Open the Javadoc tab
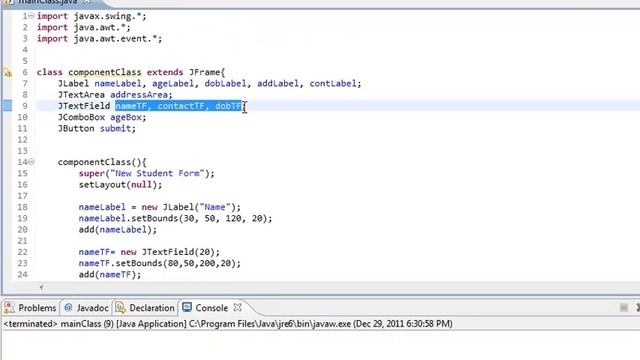Viewport: 640px width, 360px height. coord(92,308)
